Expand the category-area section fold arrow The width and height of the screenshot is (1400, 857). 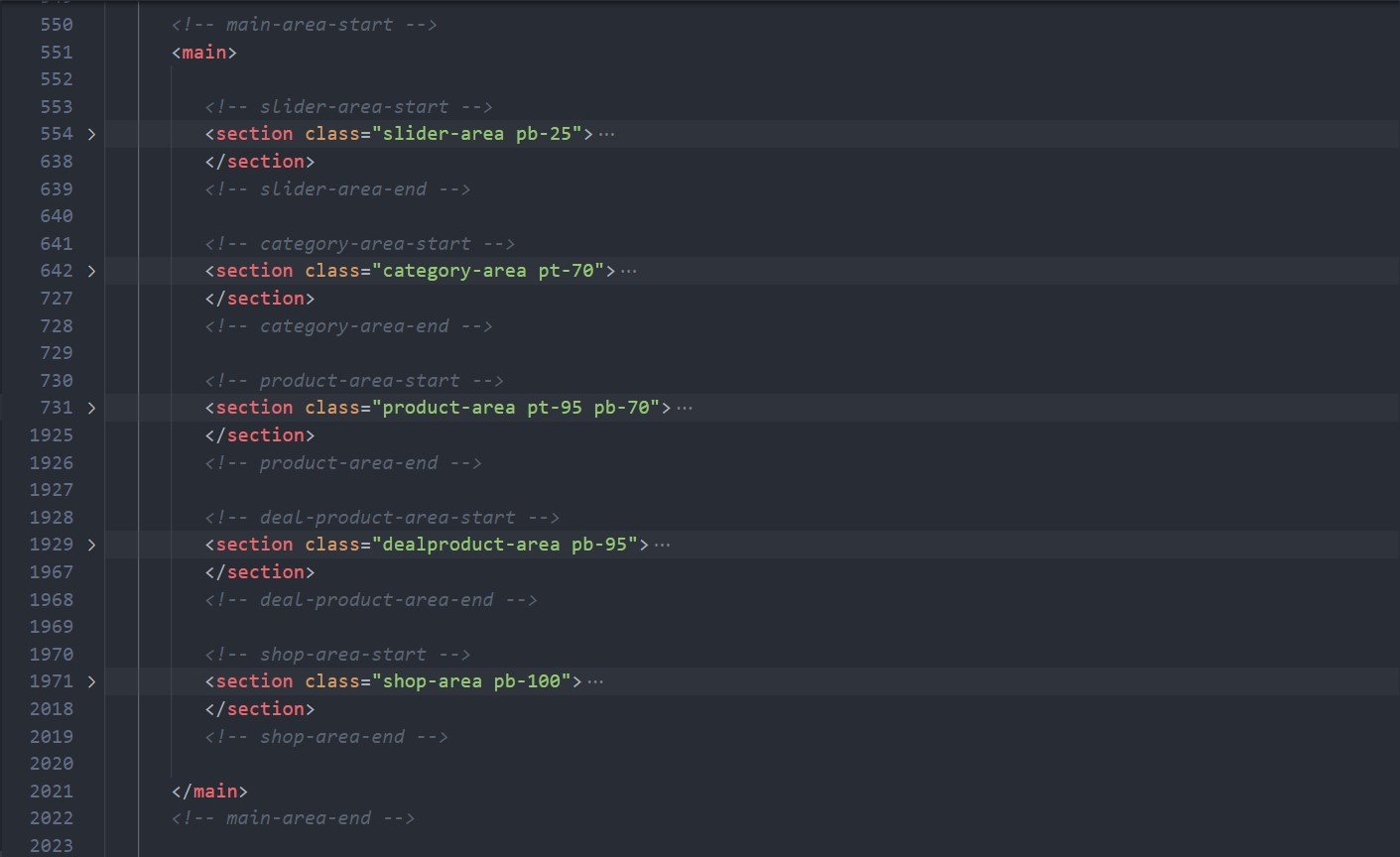point(91,271)
